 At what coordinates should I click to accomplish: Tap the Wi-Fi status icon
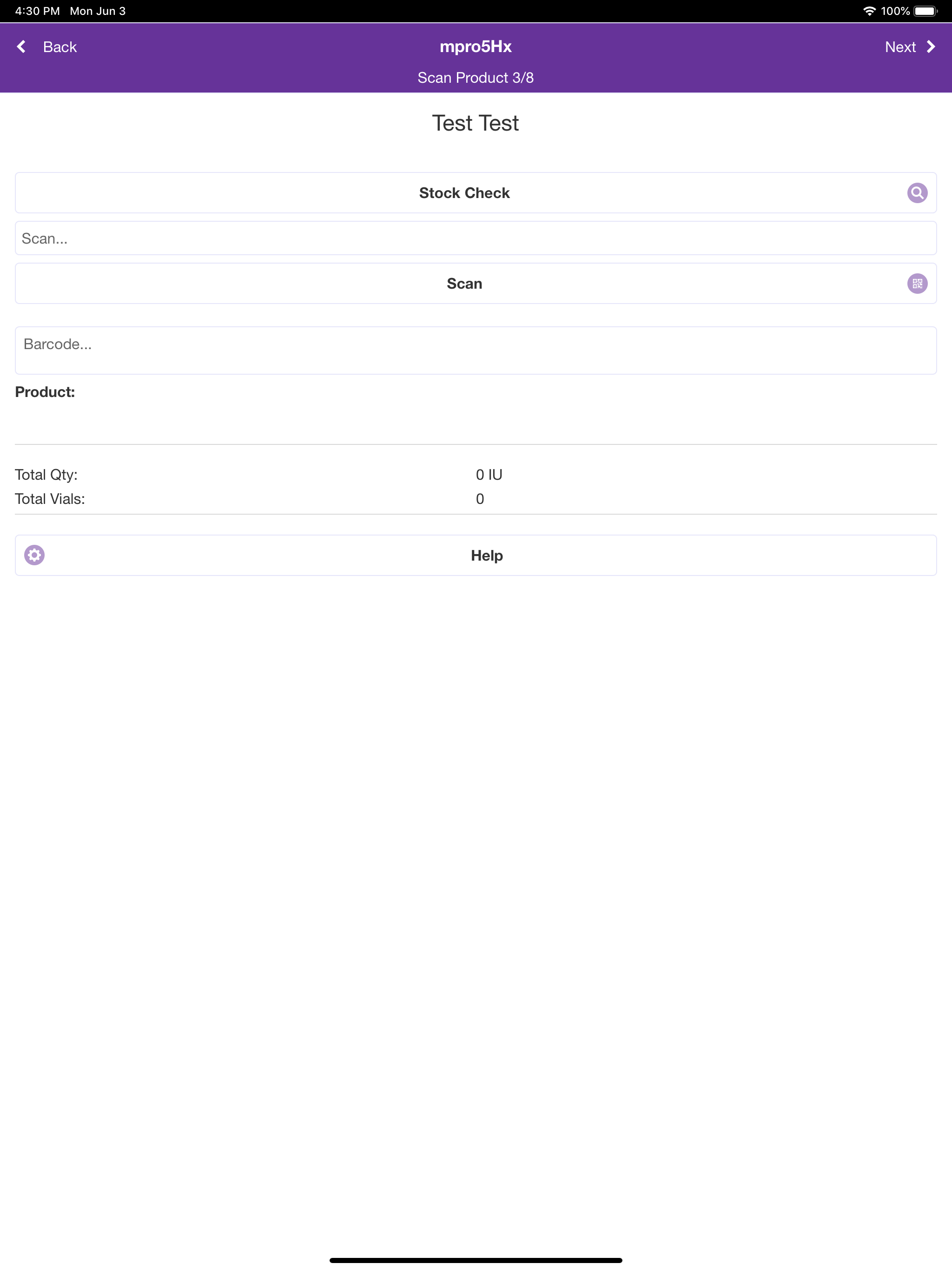[869, 11]
